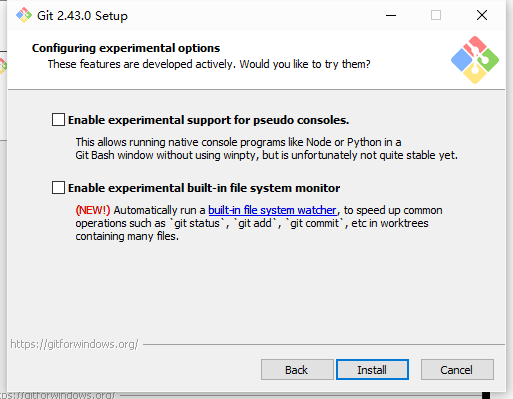Enable the pseudo consoles checkbox

[58, 120]
